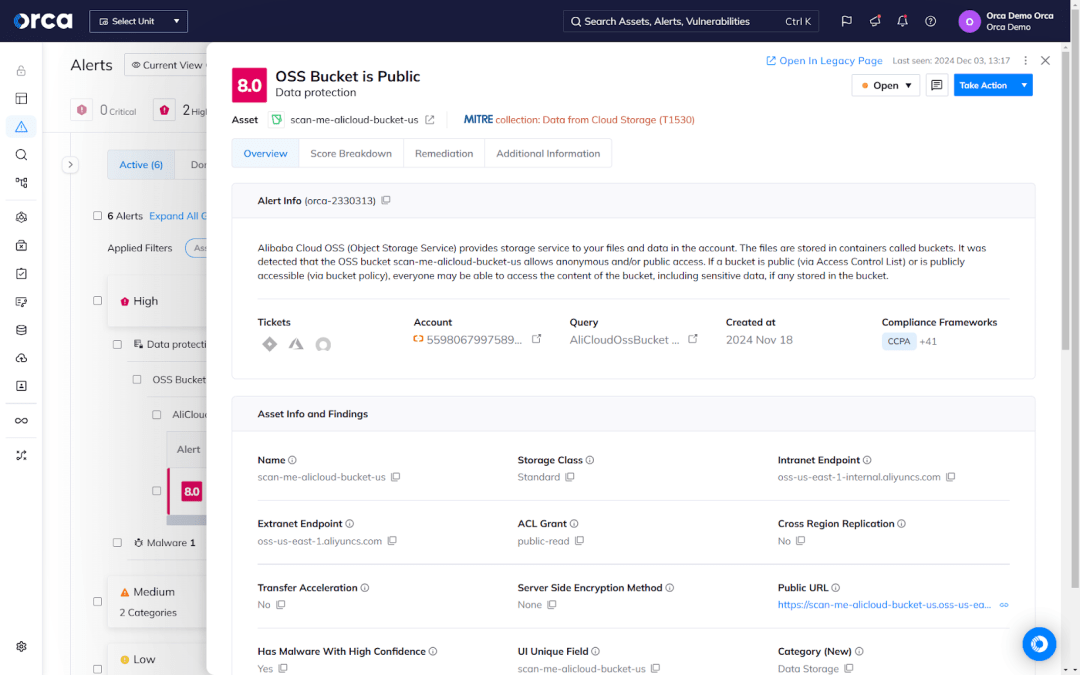The image size is (1080, 675).
Task: Copy the alert ID orca-2330313
Action: (386, 200)
